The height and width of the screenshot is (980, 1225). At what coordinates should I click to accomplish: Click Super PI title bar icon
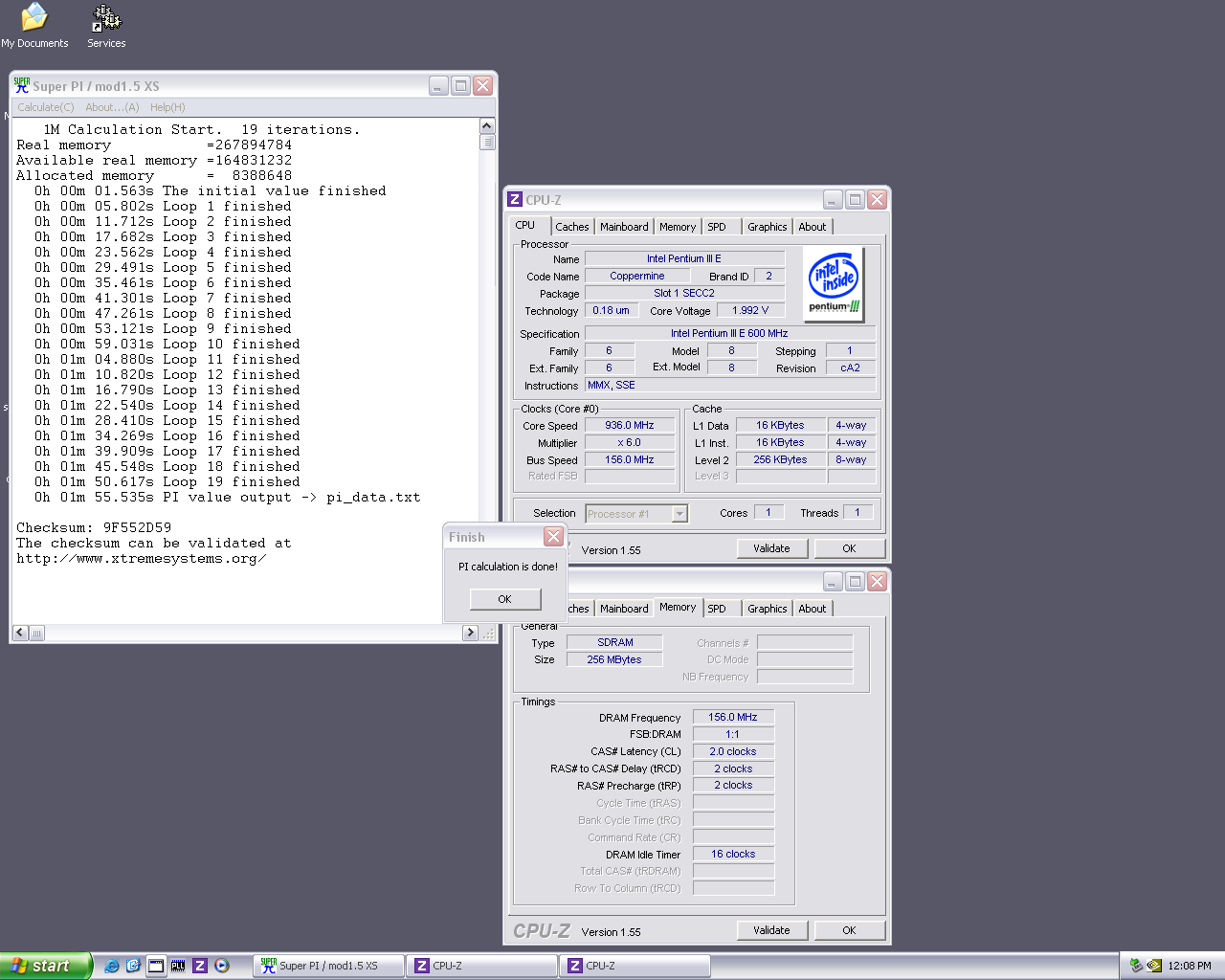pyautogui.click(x=22, y=85)
